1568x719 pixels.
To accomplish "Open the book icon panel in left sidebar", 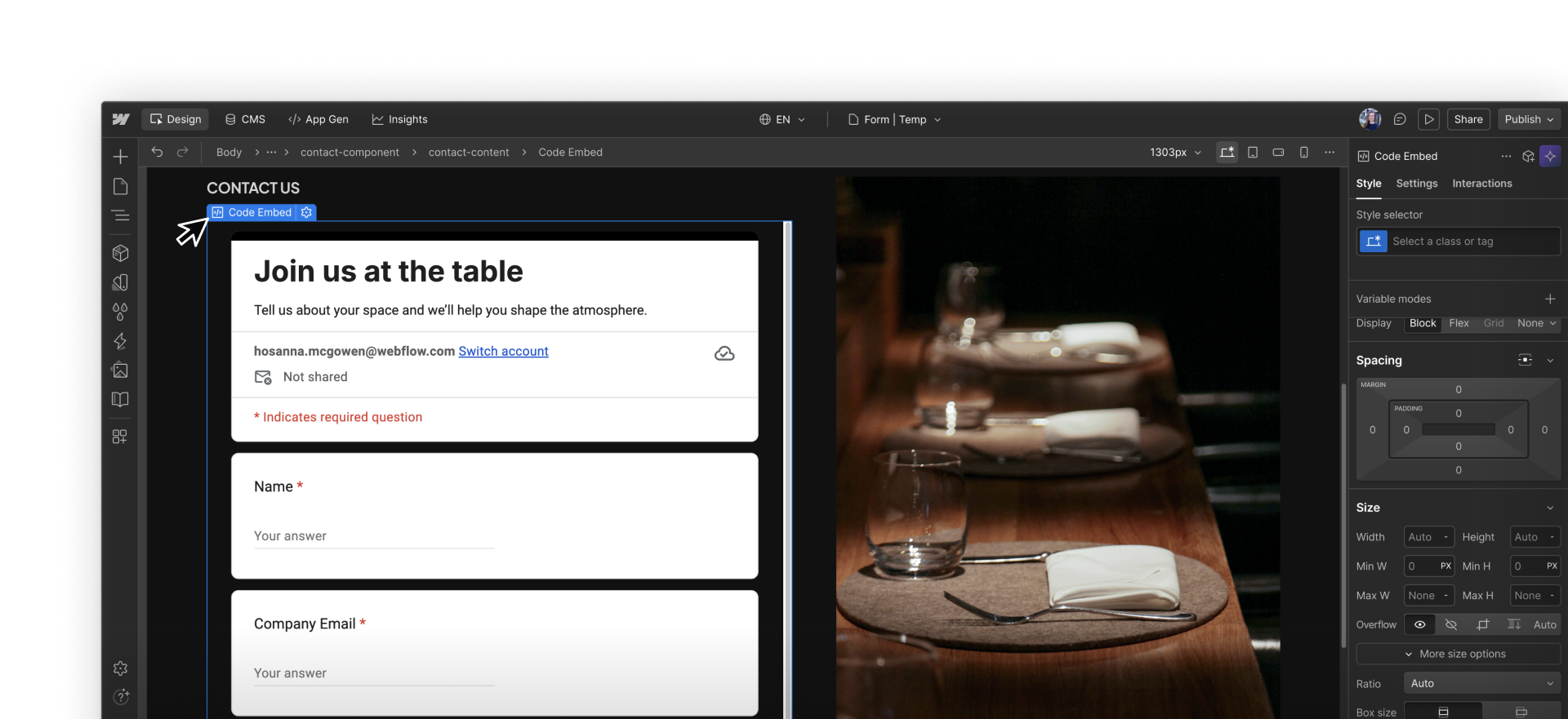I will point(120,400).
